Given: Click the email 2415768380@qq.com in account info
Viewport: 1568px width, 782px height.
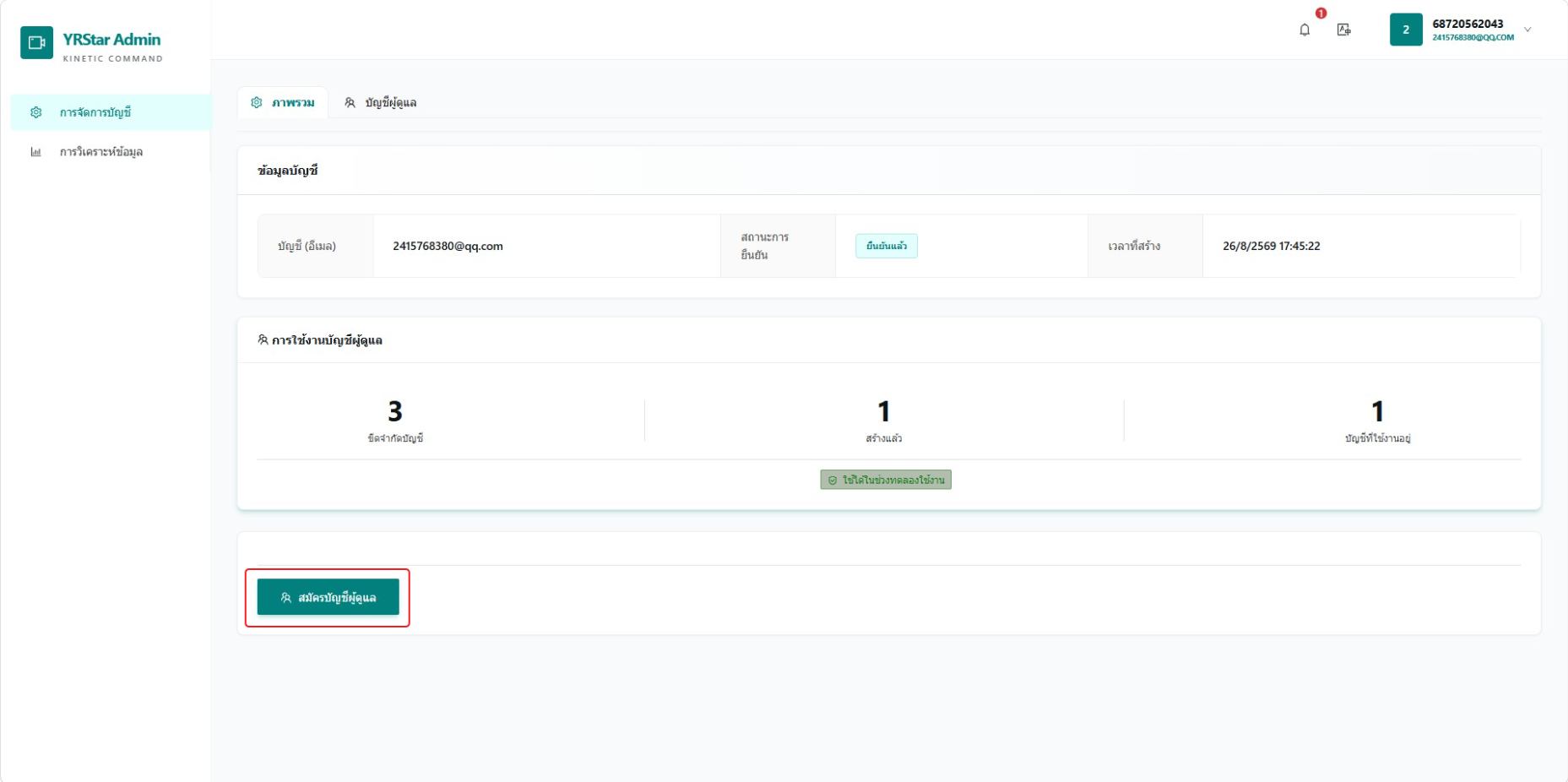Looking at the screenshot, I should [x=448, y=246].
